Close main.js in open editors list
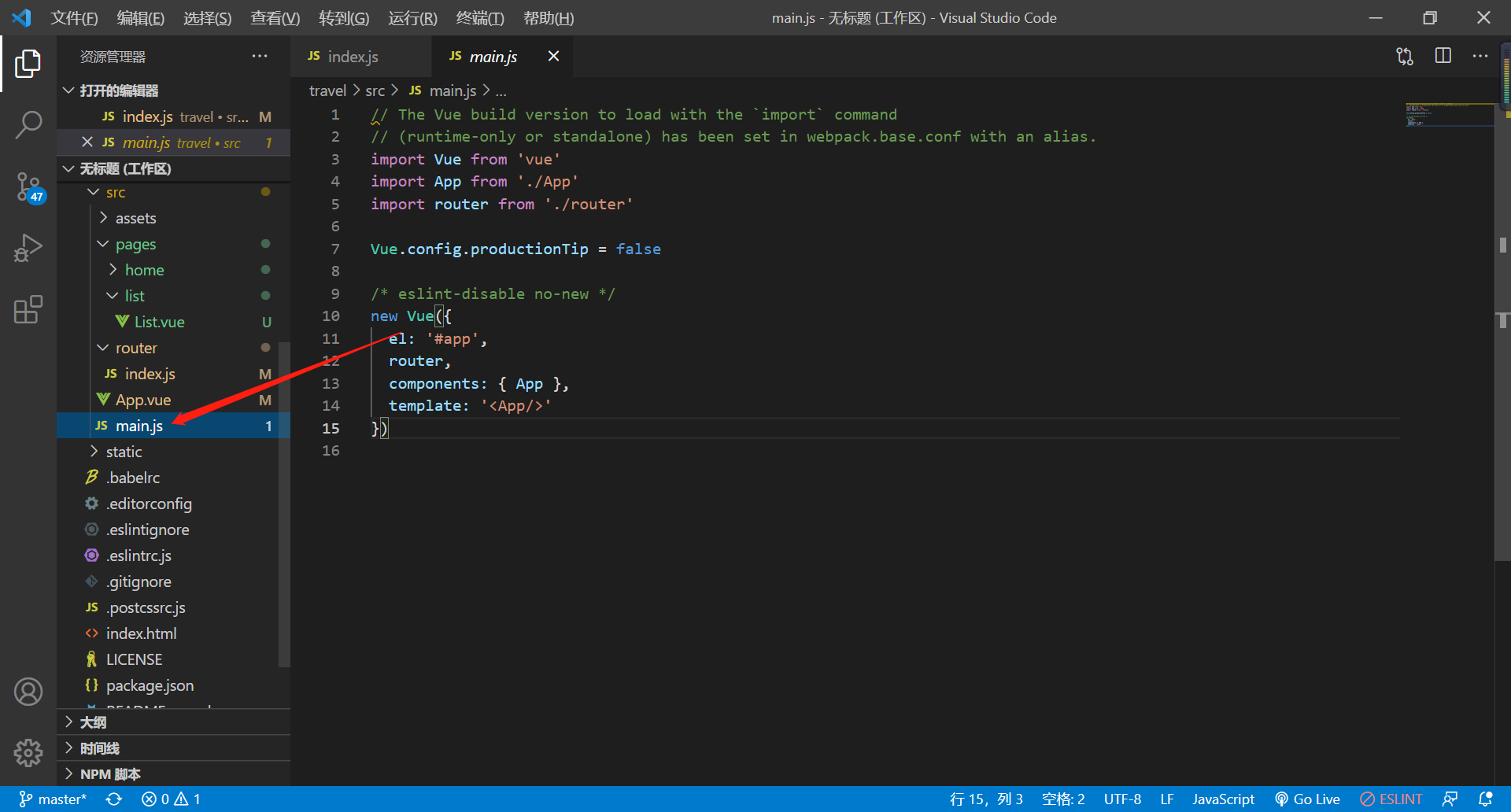 point(87,142)
